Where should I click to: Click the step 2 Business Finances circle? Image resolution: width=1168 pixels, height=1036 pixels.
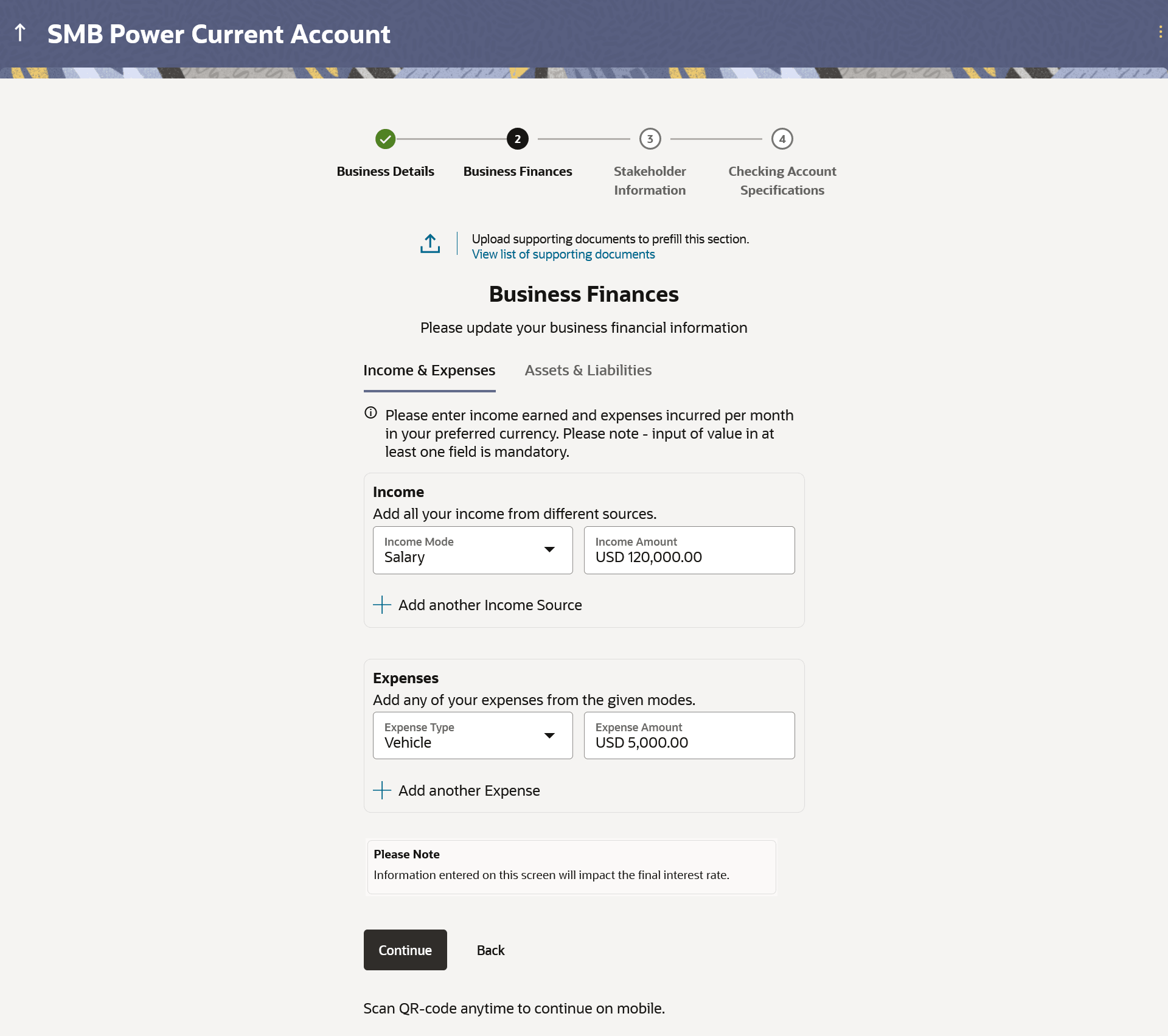click(517, 139)
